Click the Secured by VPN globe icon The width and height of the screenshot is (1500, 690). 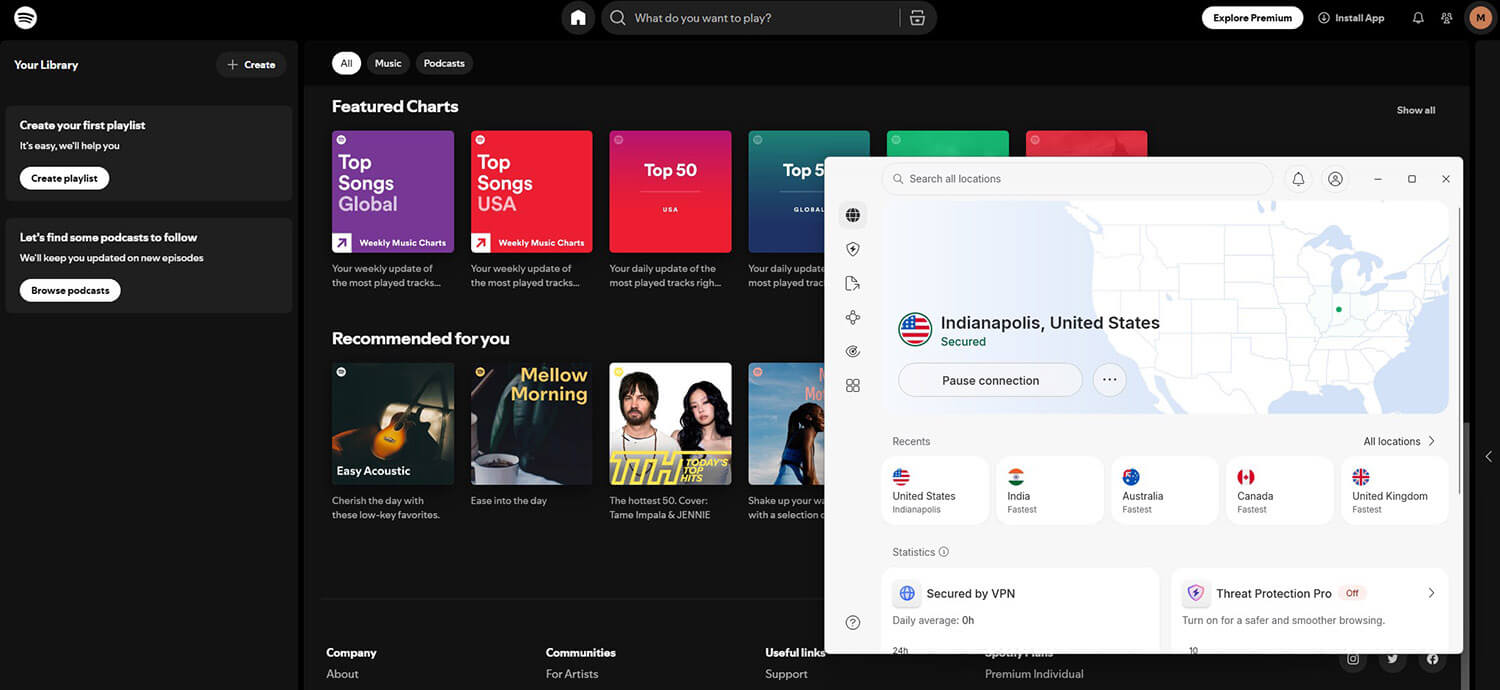907,593
